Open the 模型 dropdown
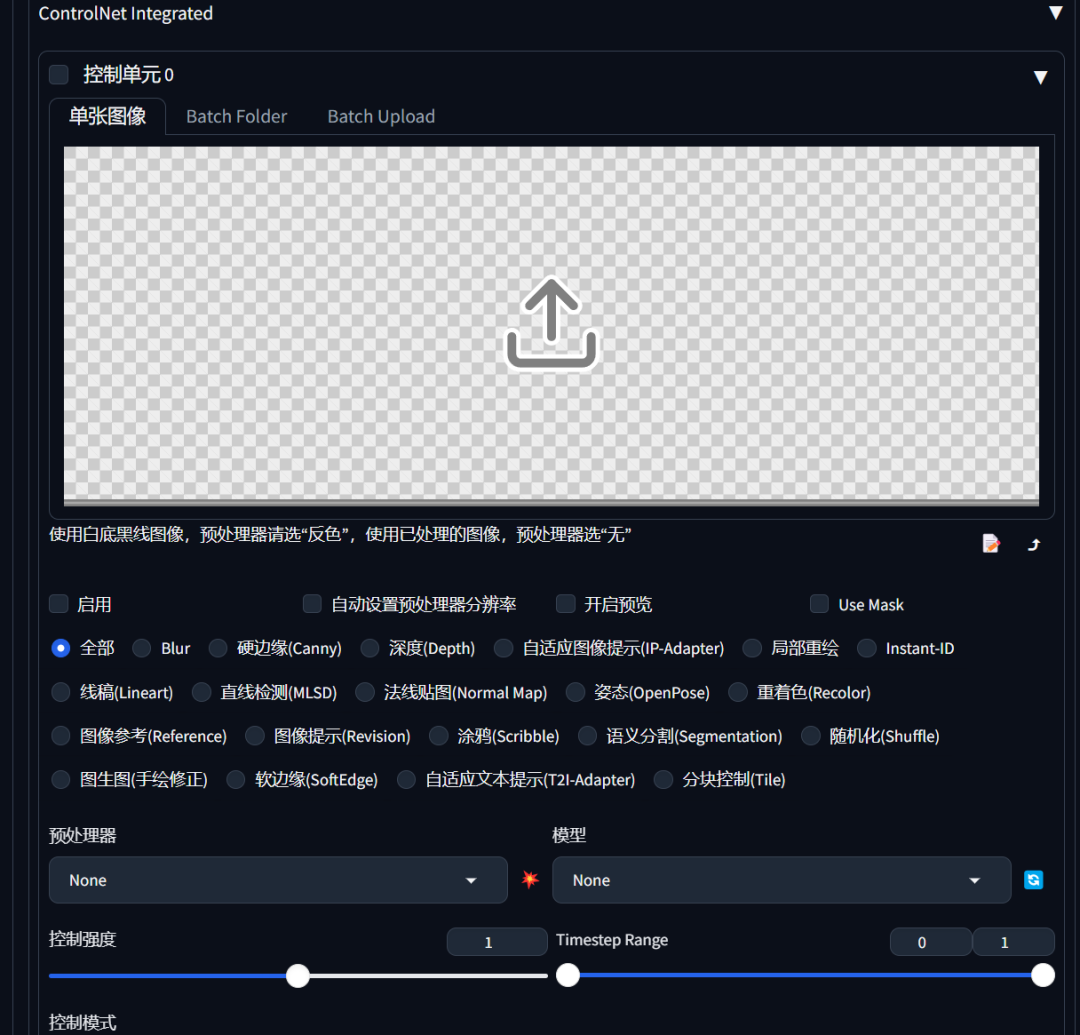The image size is (1080, 1035). click(x=781, y=880)
